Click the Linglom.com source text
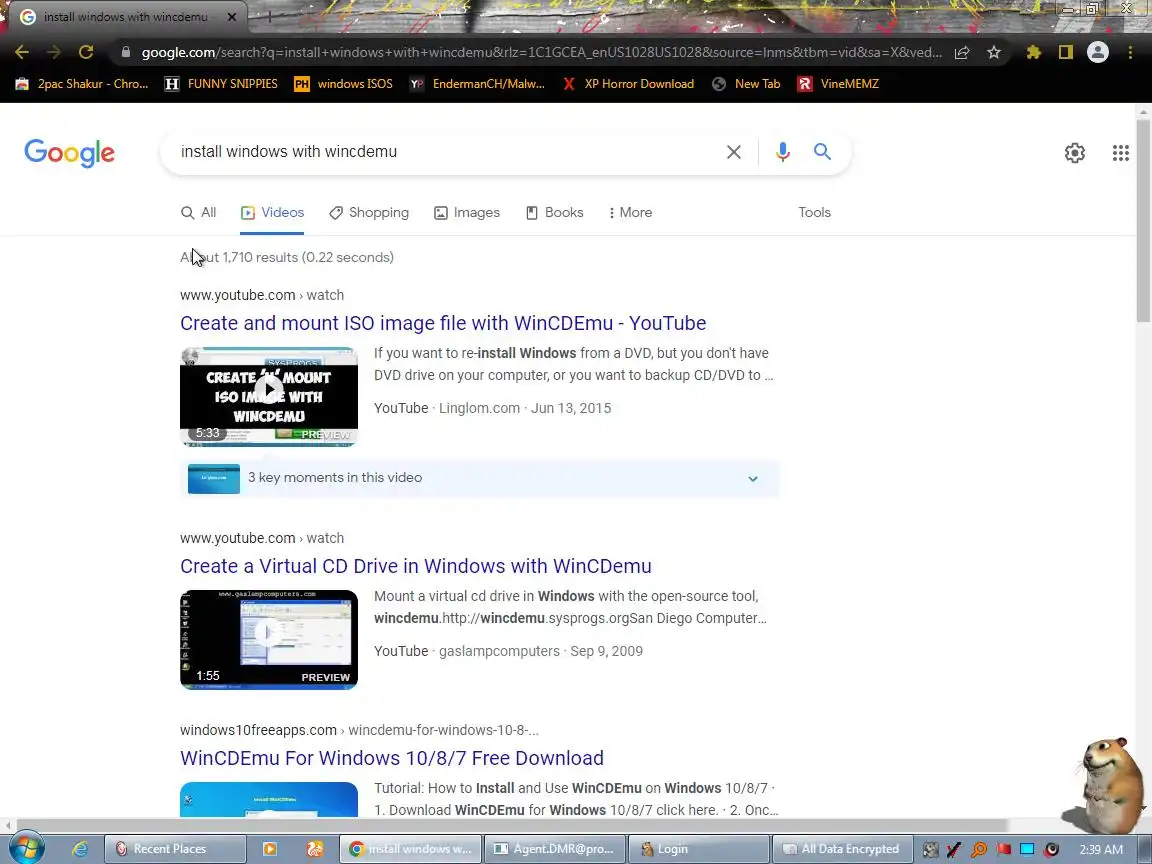 click(479, 408)
